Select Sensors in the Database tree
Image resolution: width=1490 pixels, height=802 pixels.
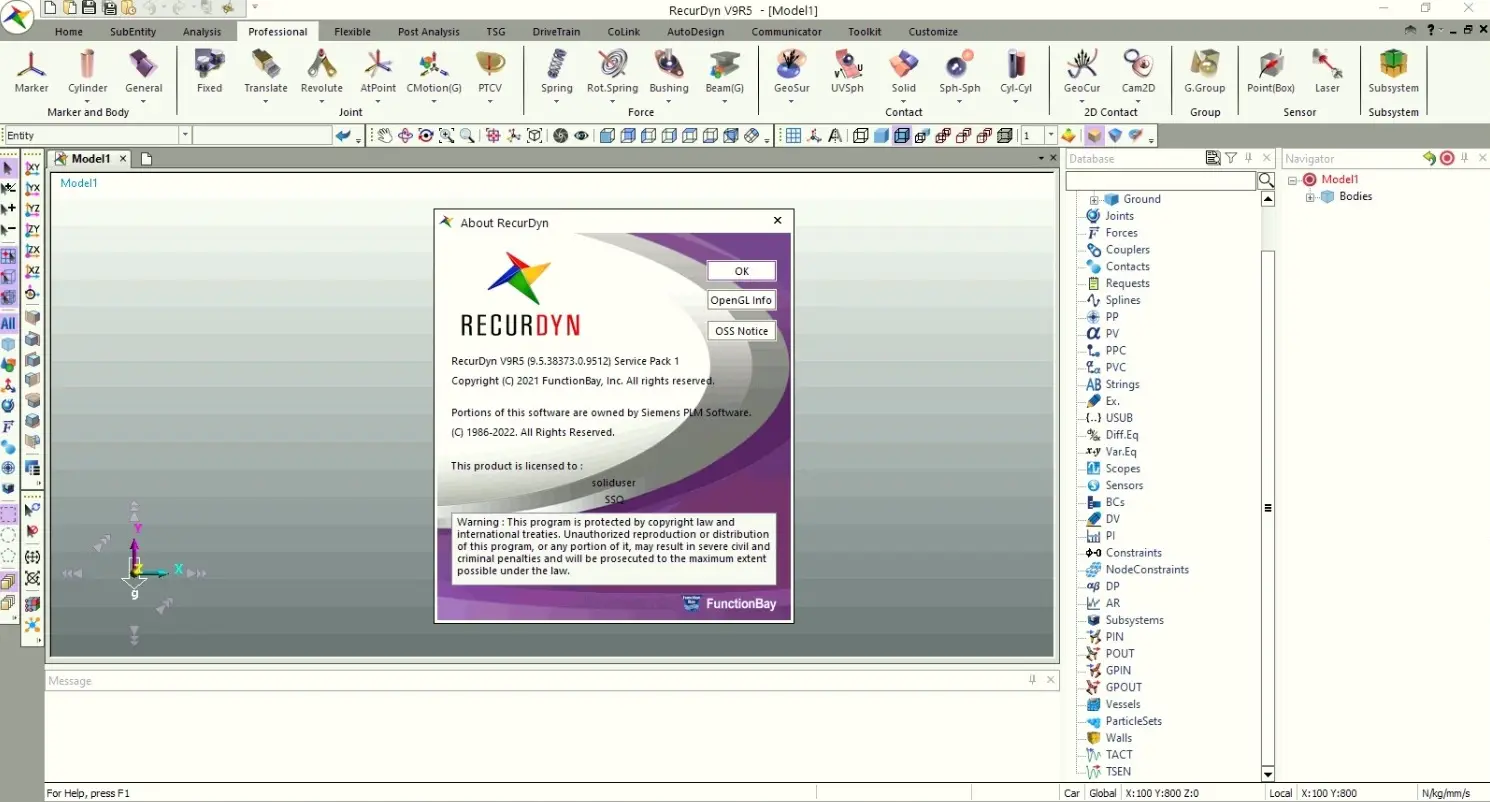coord(1124,485)
